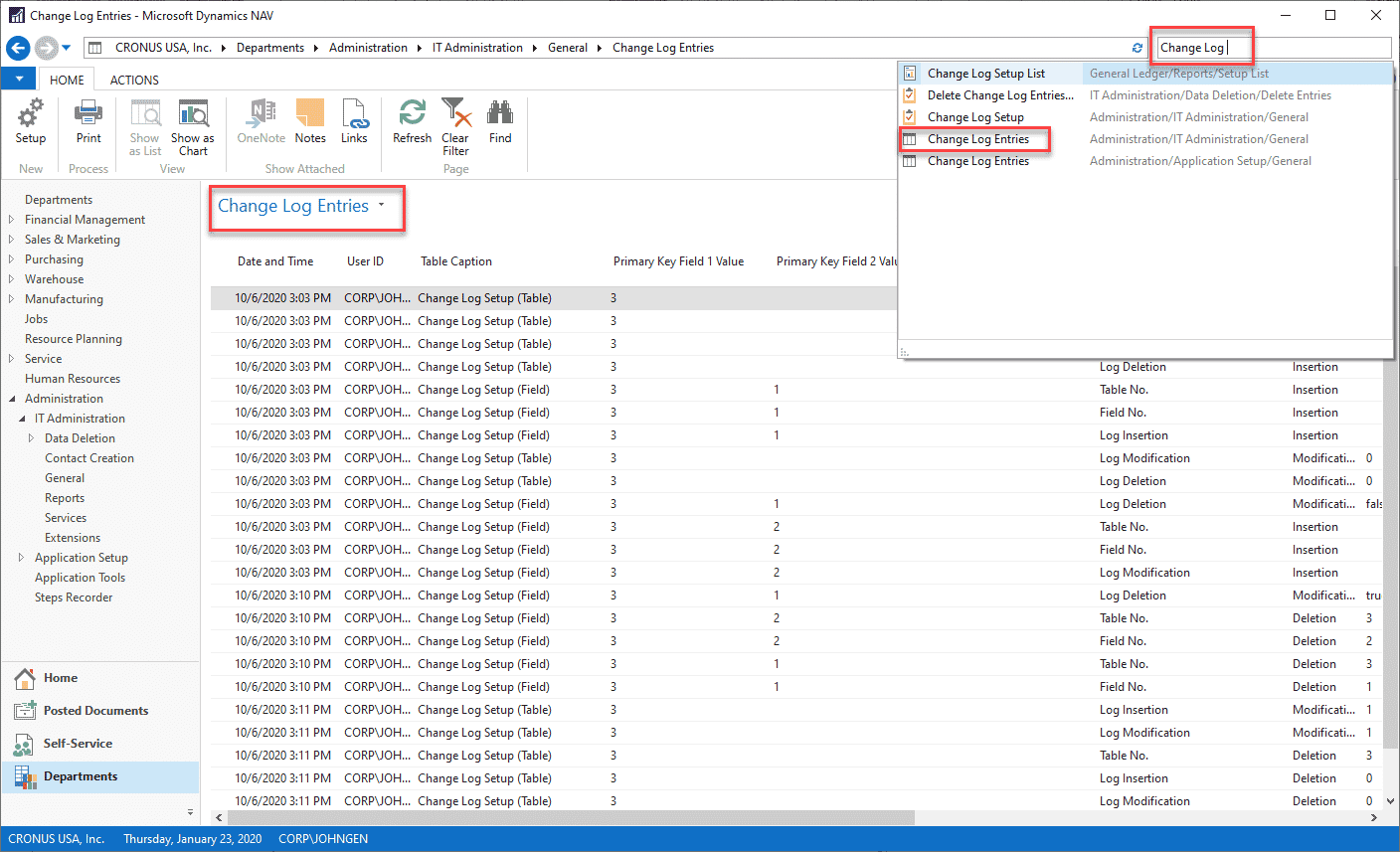
Task: Open Change Log Entries title dropdown
Action: 381,205
